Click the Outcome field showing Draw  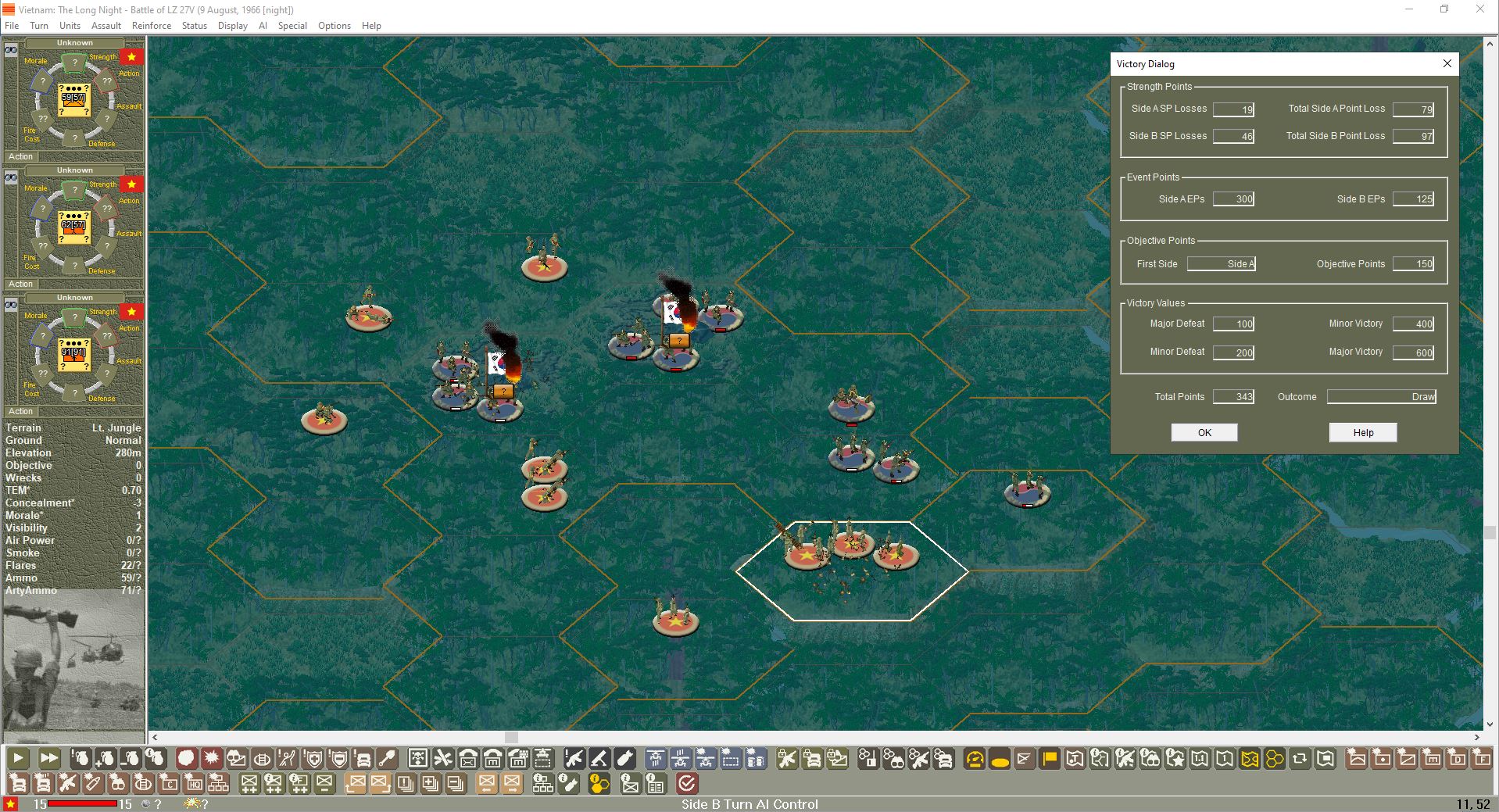(1382, 397)
